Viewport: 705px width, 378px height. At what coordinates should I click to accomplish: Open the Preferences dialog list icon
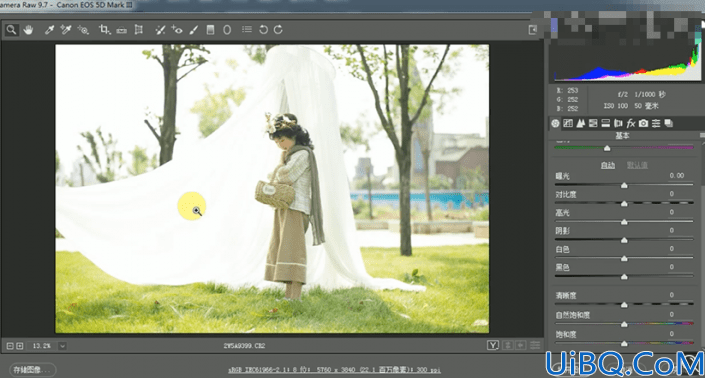(246, 29)
